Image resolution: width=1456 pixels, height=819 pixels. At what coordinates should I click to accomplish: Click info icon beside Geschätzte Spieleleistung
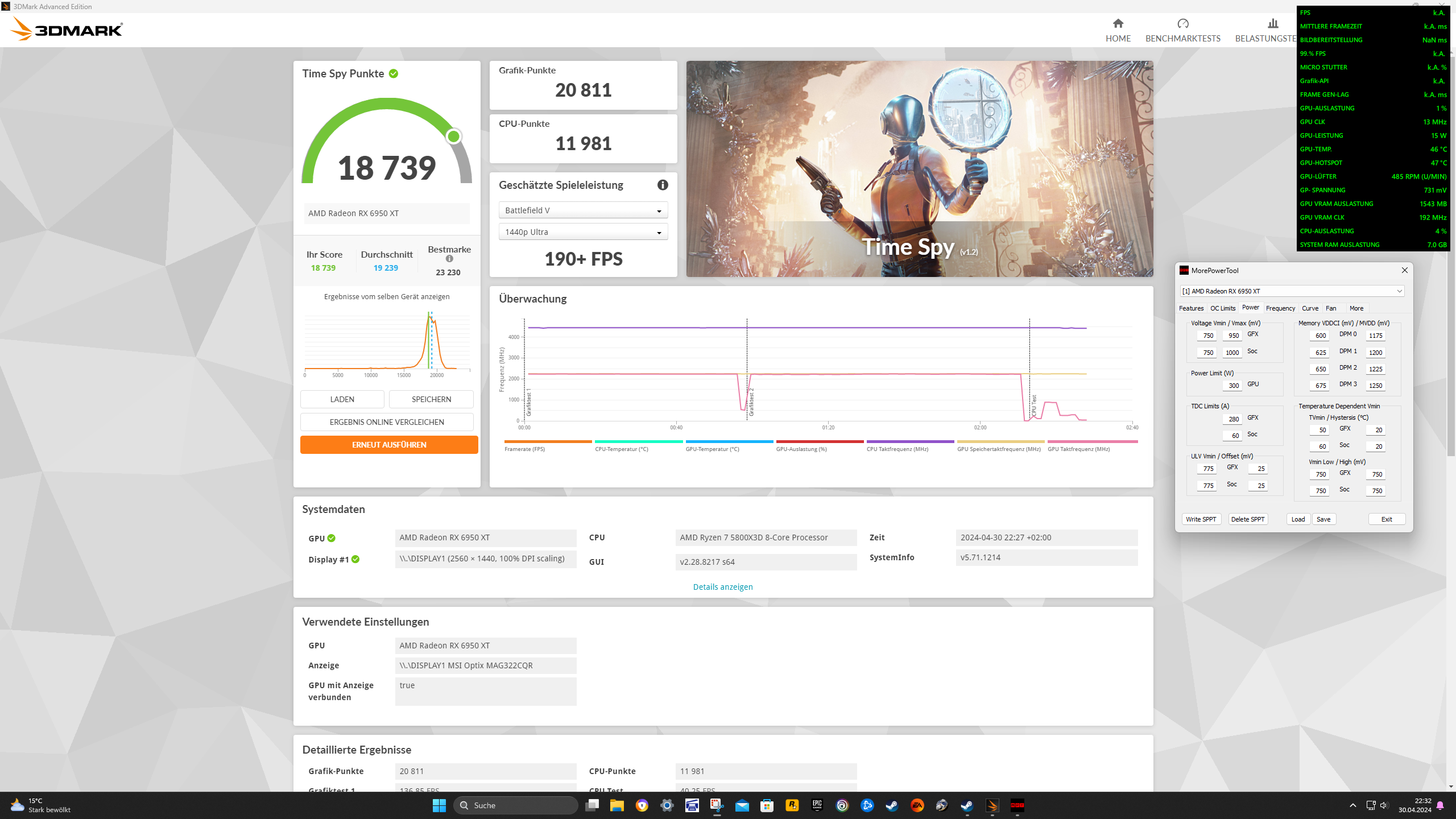[663, 185]
